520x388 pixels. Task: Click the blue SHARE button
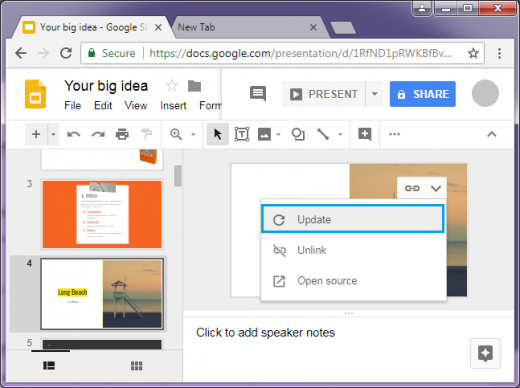tap(423, 94)
